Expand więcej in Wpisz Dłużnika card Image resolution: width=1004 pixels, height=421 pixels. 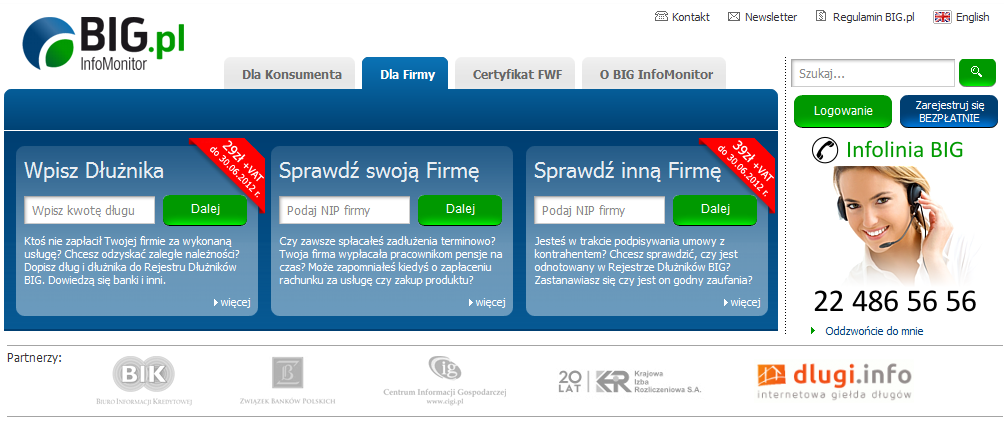232,302
